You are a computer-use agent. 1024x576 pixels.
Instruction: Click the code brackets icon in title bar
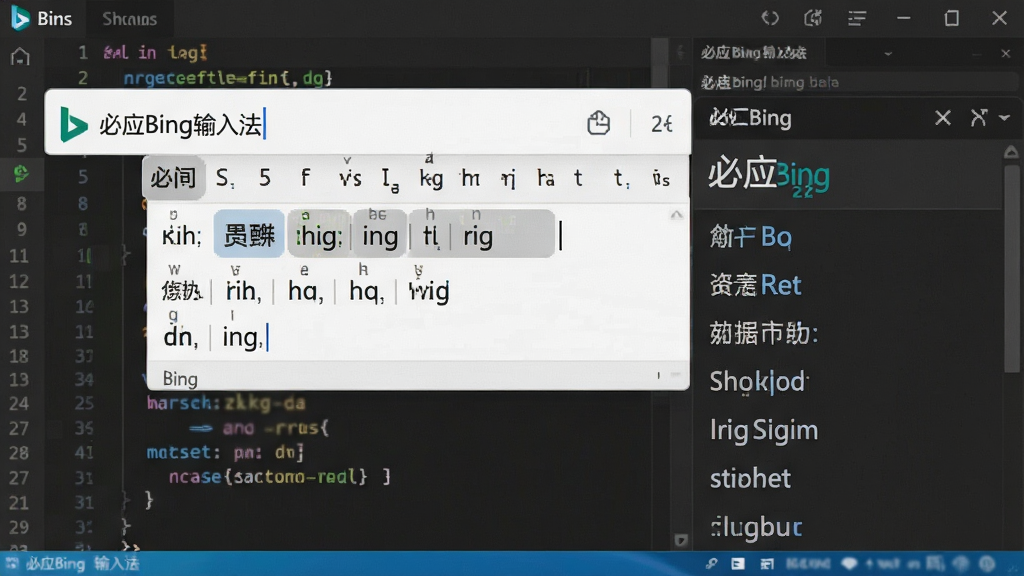tap(770, 18)
